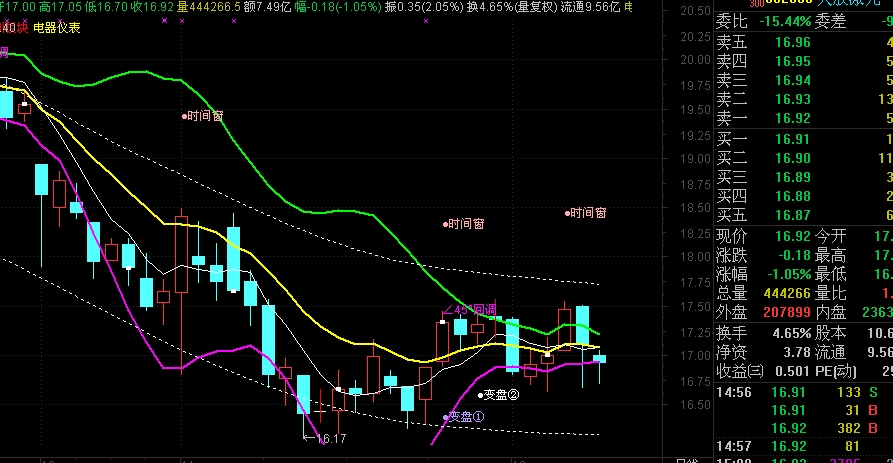Click the 内盘 label
893x463 pixels.
point(830,312)
